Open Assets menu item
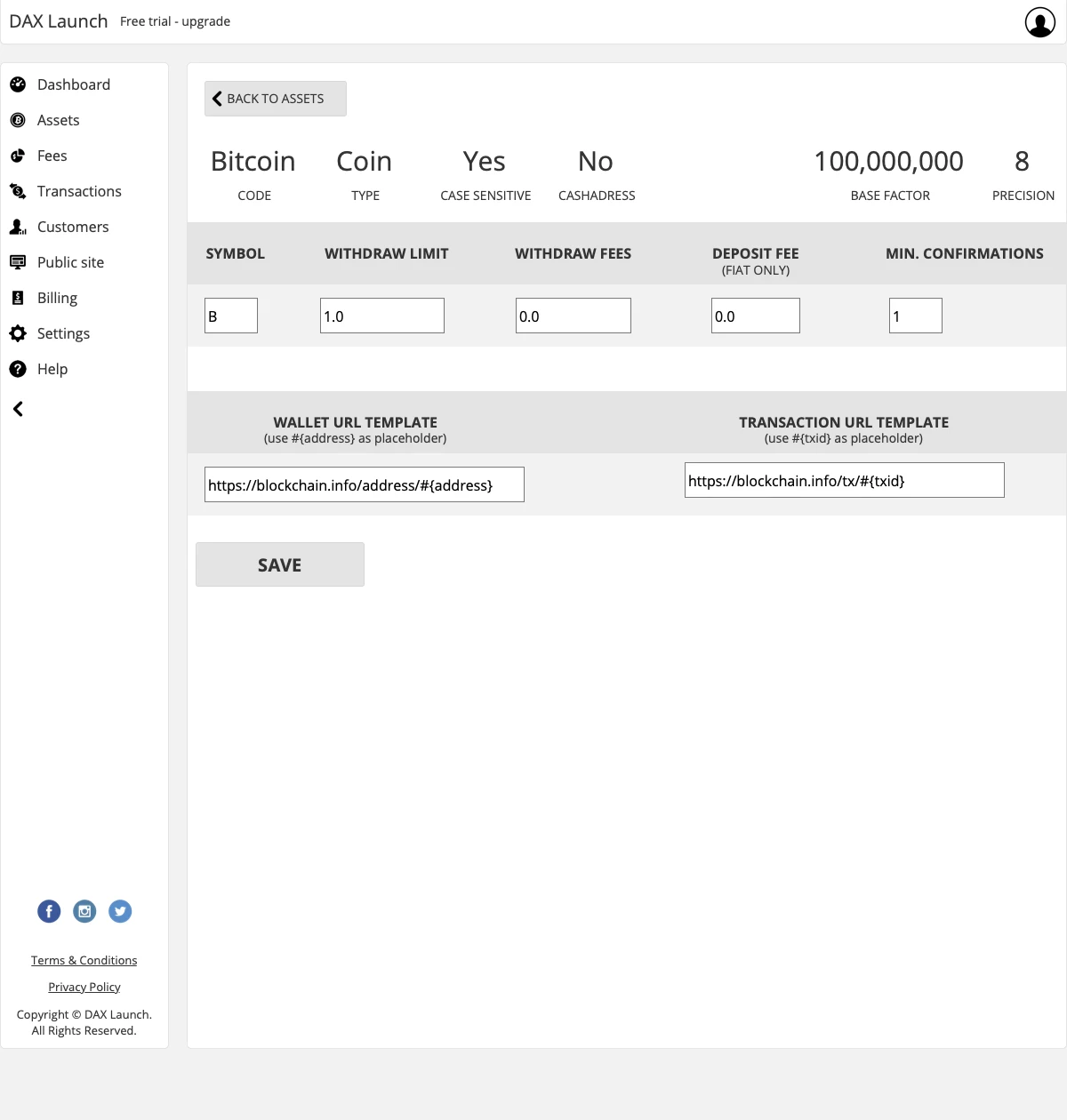The height and width of the screenshot is (1120, 1067). 59,120
